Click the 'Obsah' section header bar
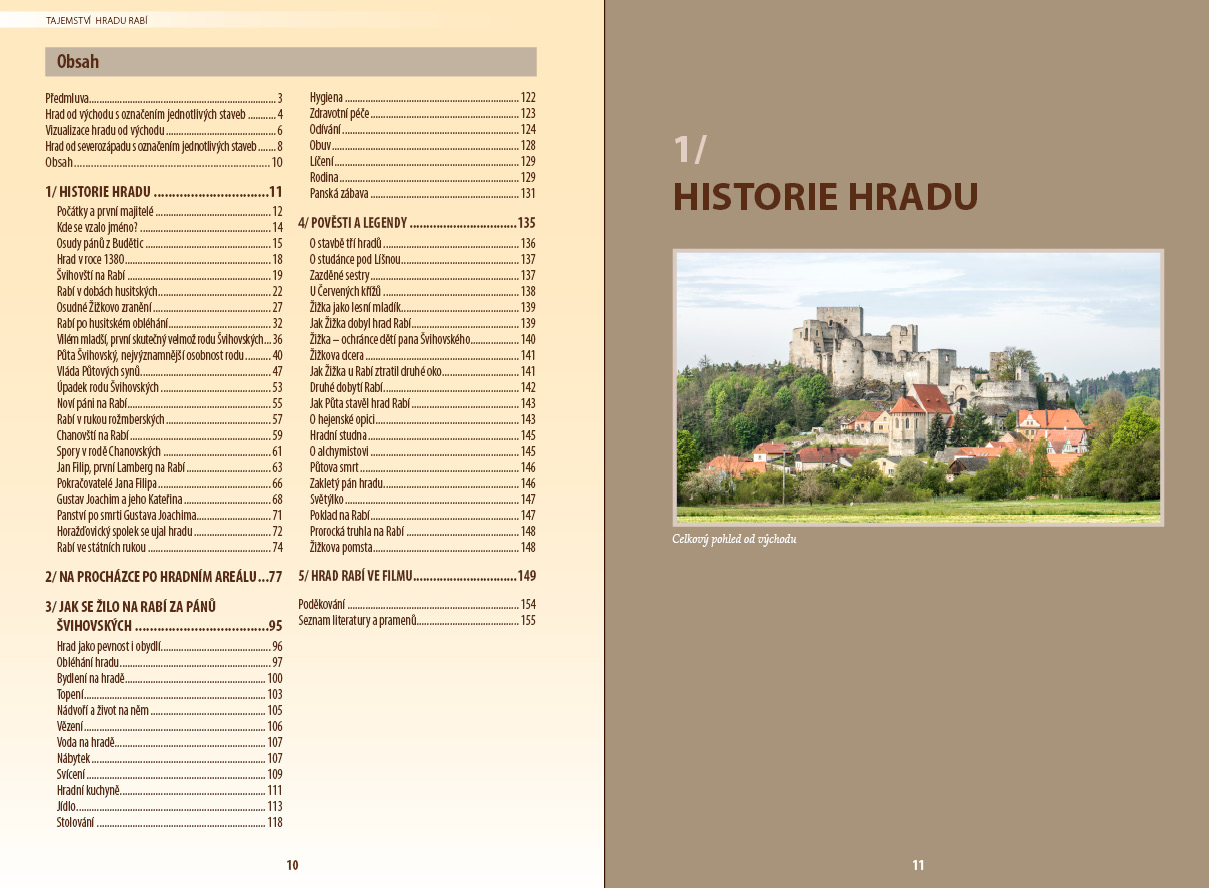Screen dimensions: 1209x888 [x=291, y=62]
